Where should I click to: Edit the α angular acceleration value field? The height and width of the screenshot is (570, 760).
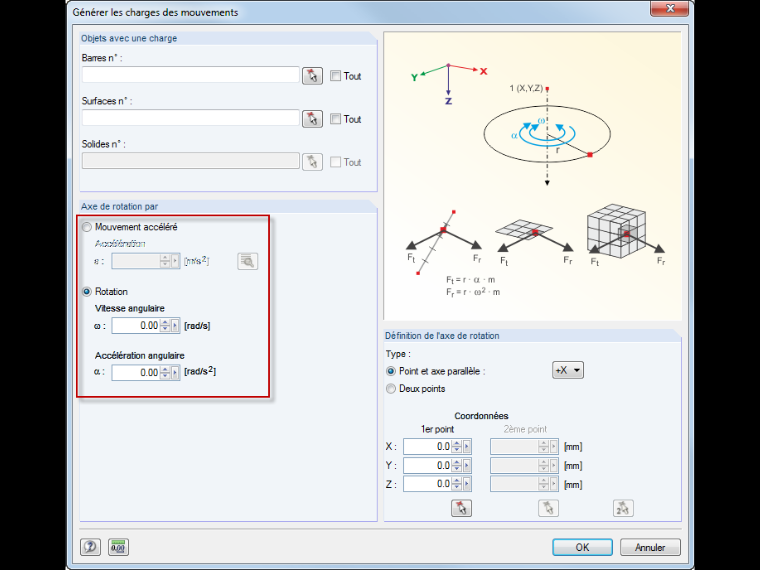(x=136, y=373)
